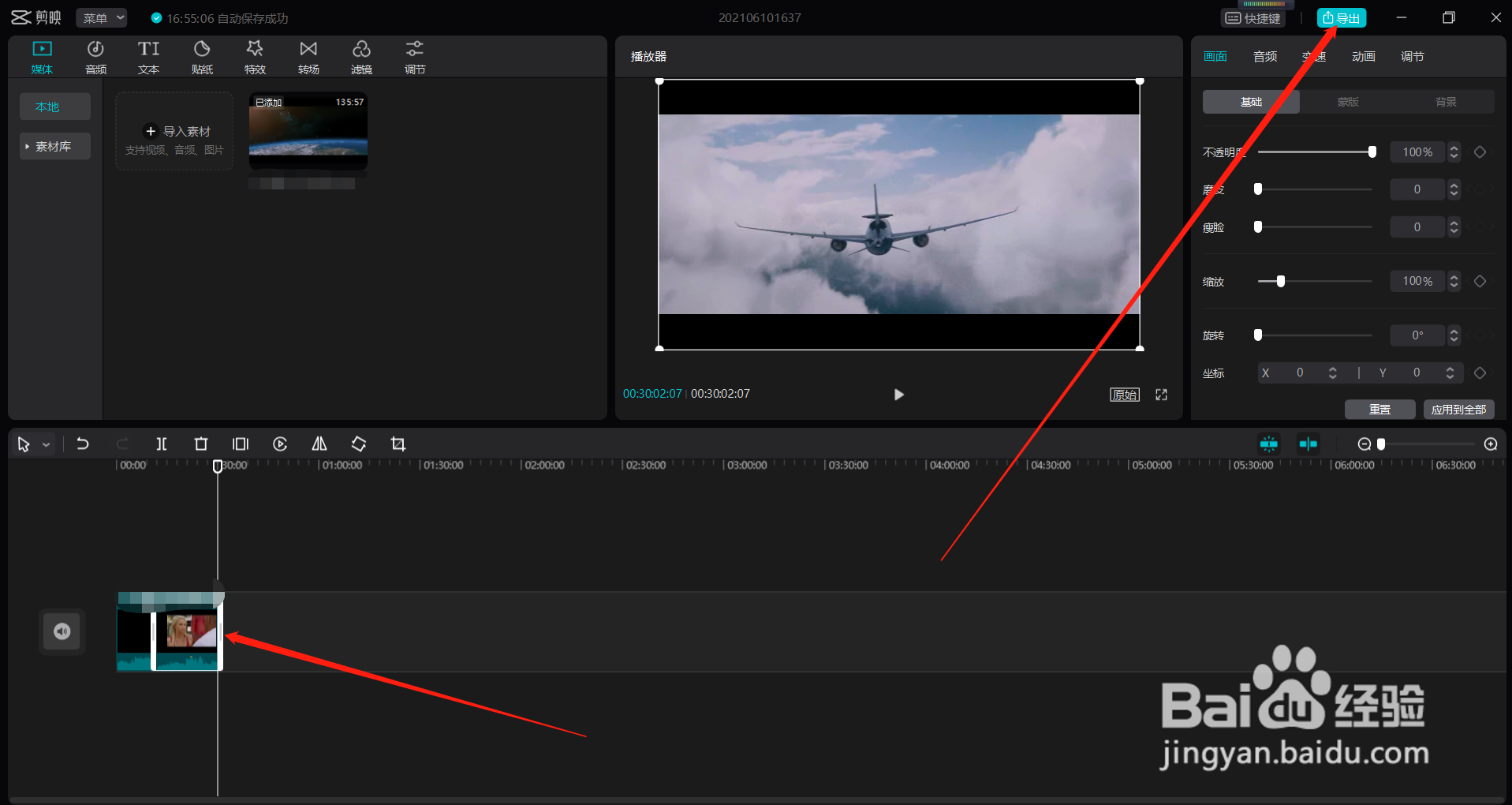Click the 重置 reset button
The height and width of the screenshot is (805, 1512).
tap(1379, 410)
